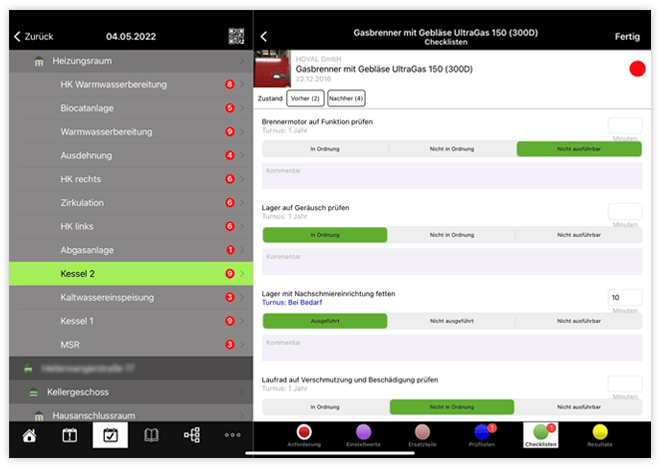Screen dimensions: 662x468
Task: Expand Kellergeschoss via its chevron
Action: [242, 392]
